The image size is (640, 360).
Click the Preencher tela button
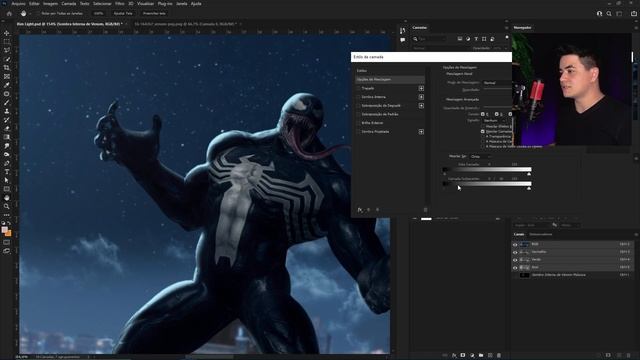tap(154, 13)
